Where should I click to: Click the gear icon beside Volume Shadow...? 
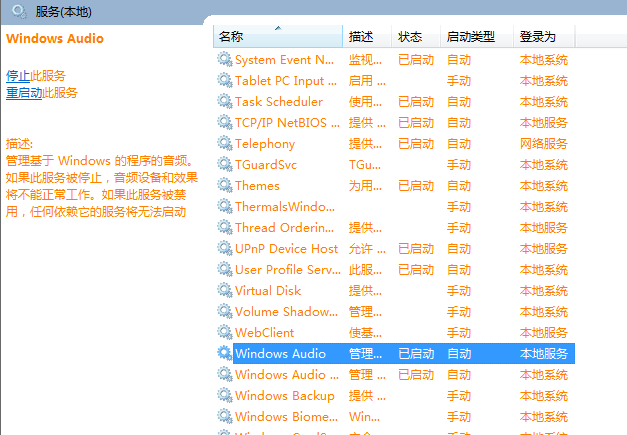[225, 311]
